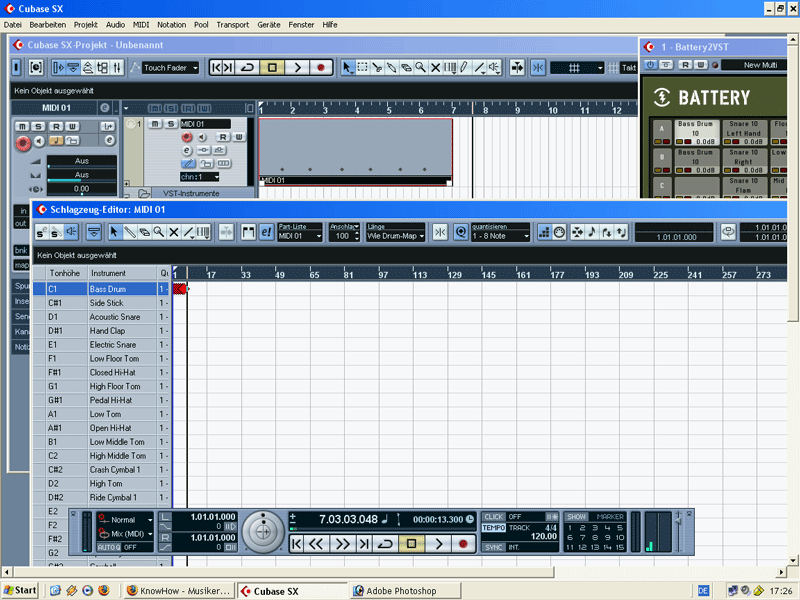Toggle TEMPO track button in transport panel

(x=493, y=528)
